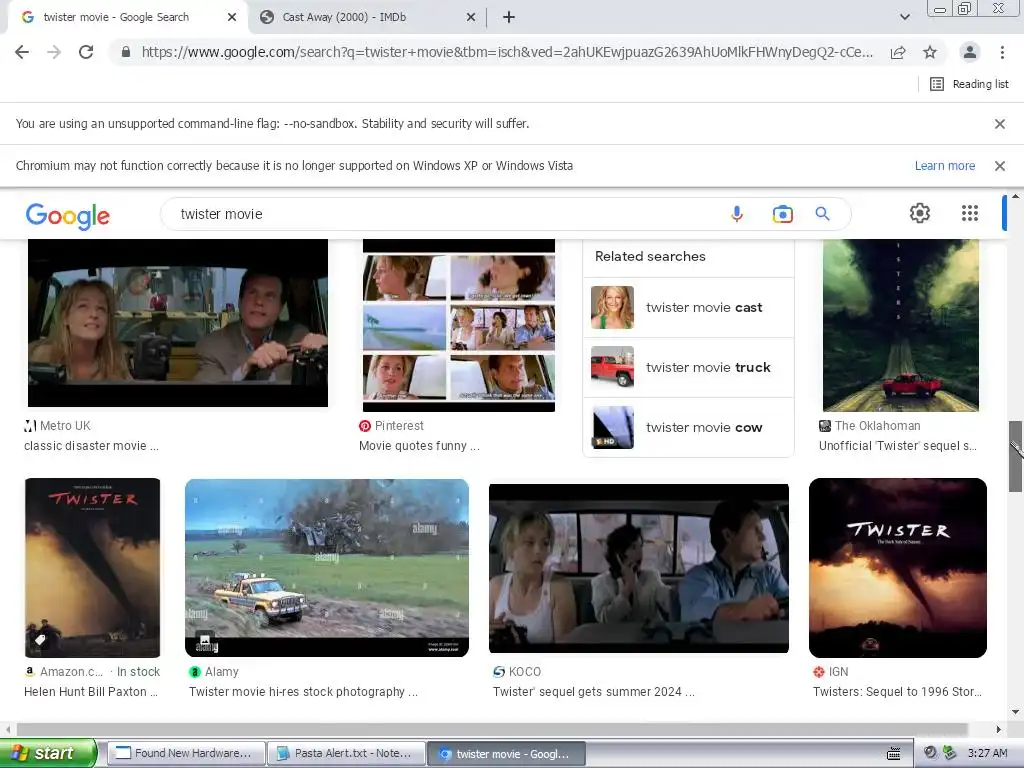Click 'Twister movie hi-res stock photography' caption
The image size is (1024, 768).
[x=303, y=692]
